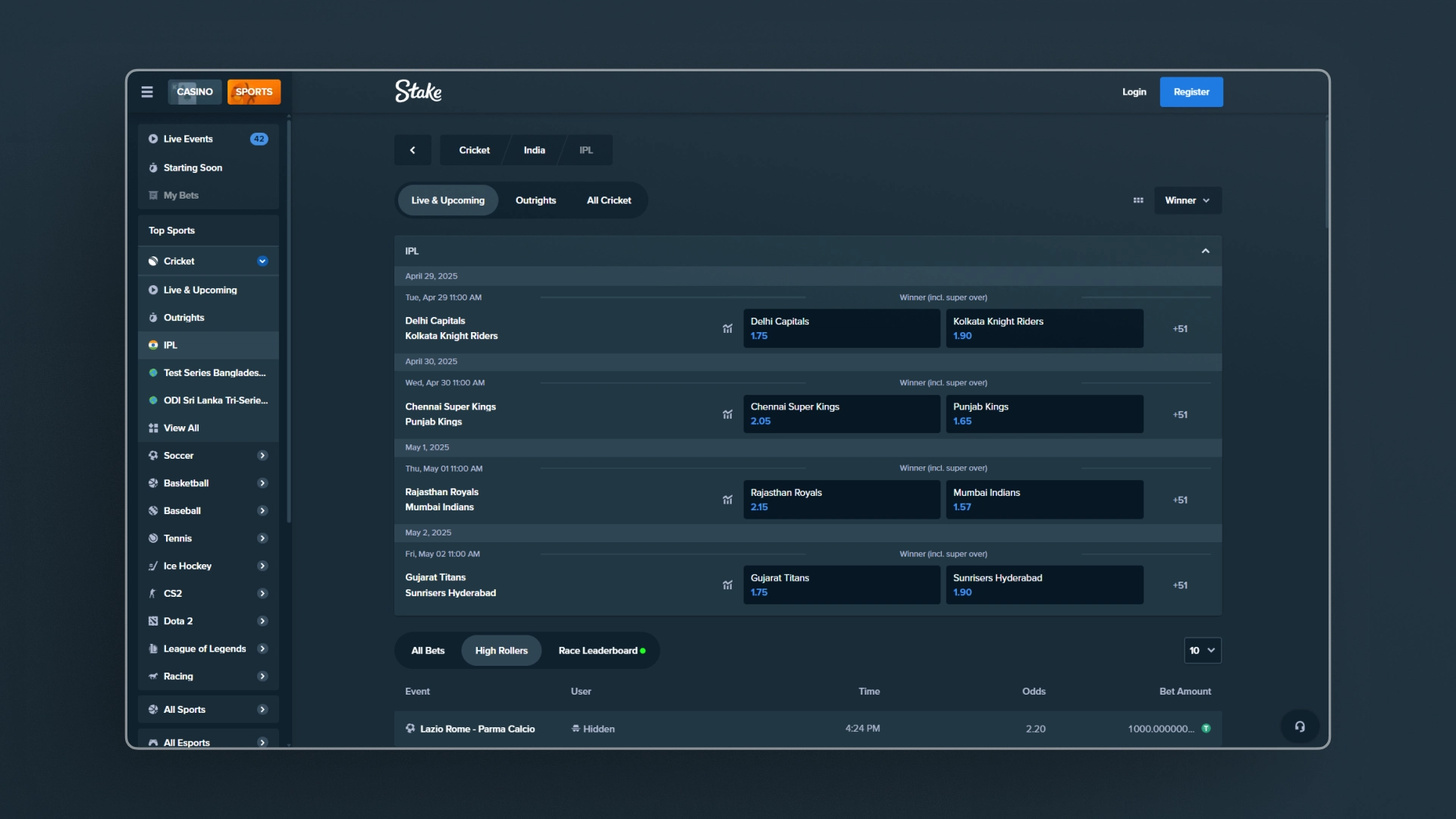Image resolution: width=1456 pixels, height=819 pixels.
Task: Open the Winner market dropdown
Action: click(1188, 200)
